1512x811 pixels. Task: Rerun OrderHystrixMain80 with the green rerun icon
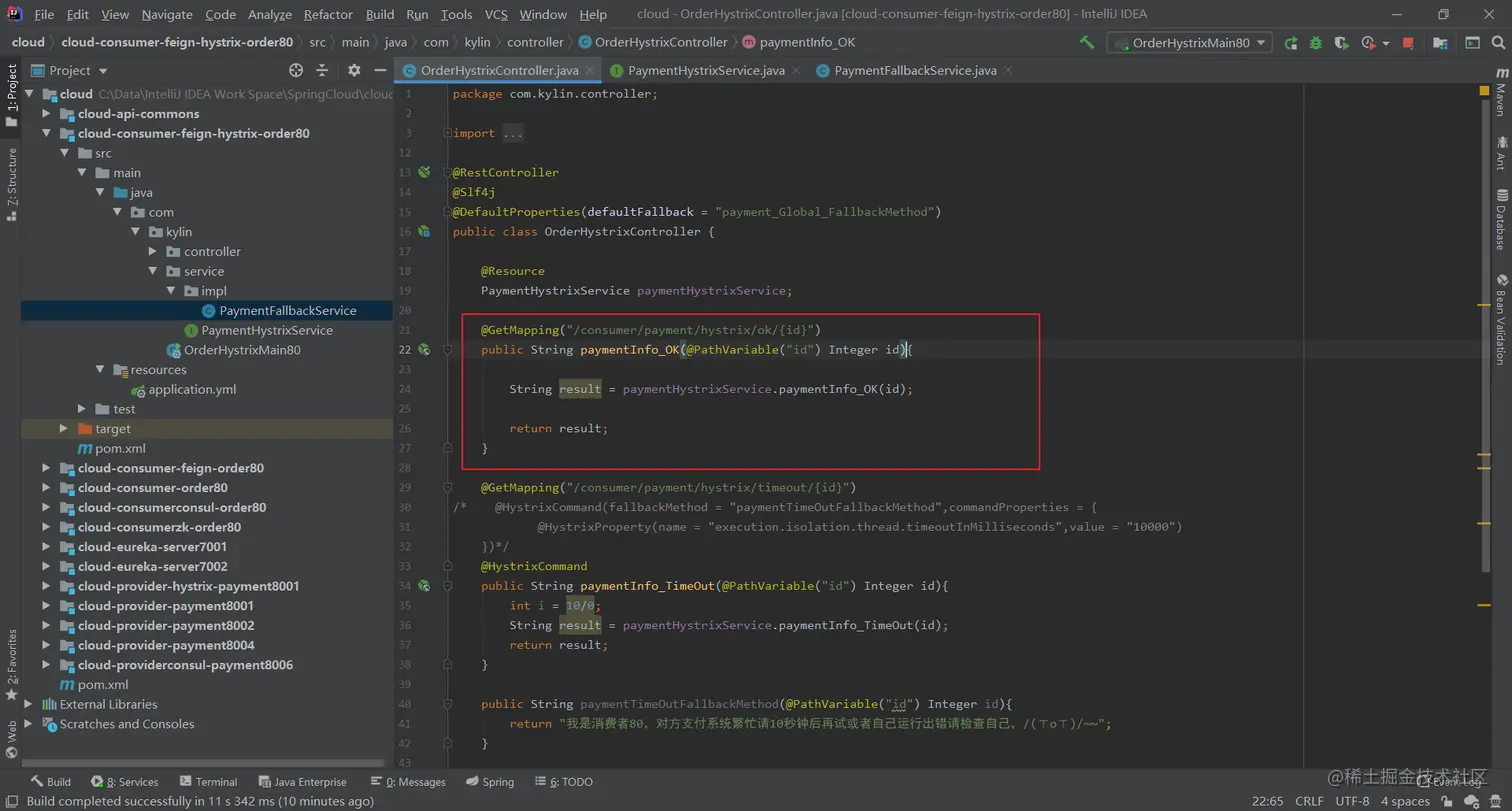point(1292,43)
